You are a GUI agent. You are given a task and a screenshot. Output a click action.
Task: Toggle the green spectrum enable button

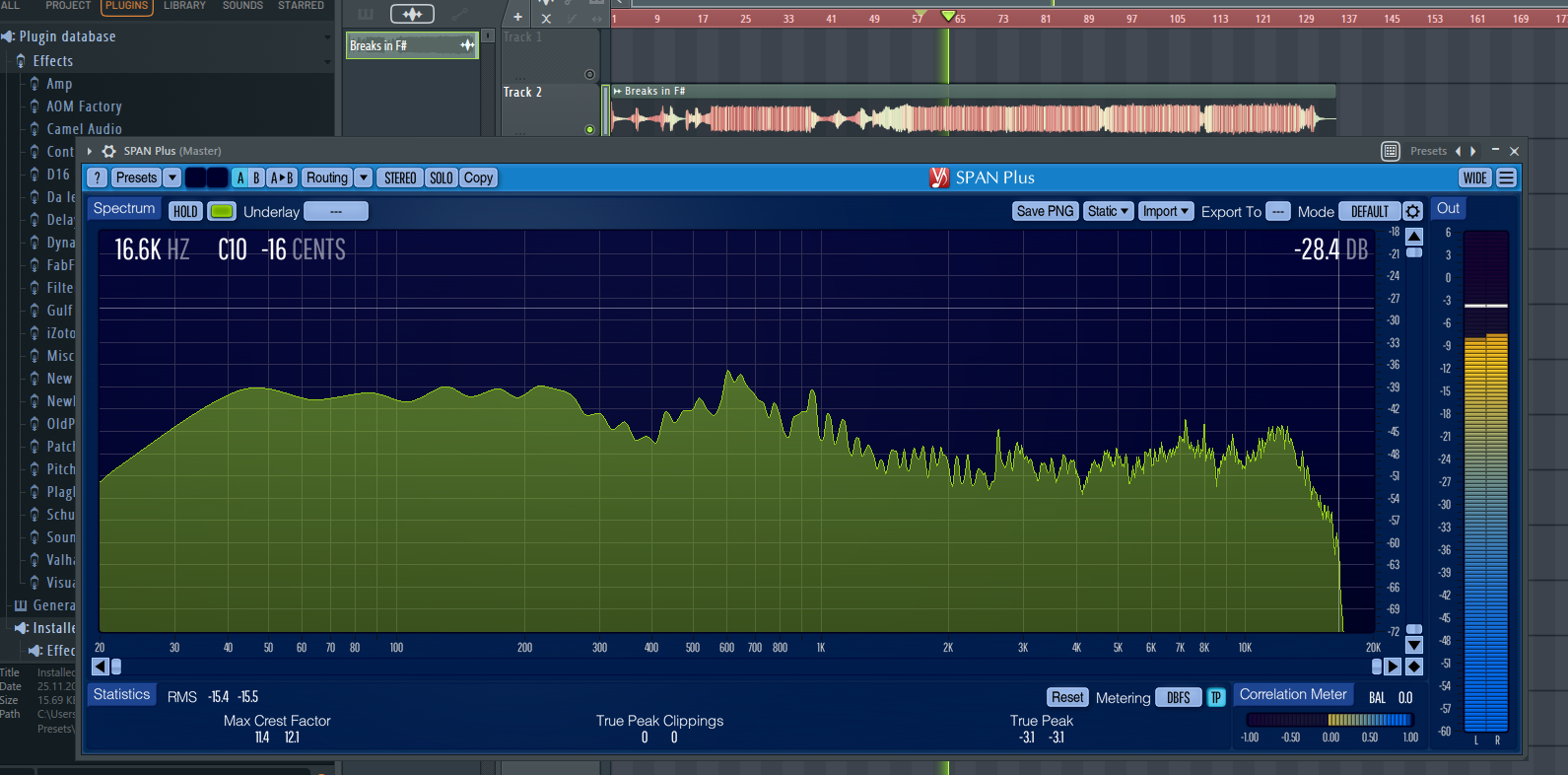click(x=222, y=211)
